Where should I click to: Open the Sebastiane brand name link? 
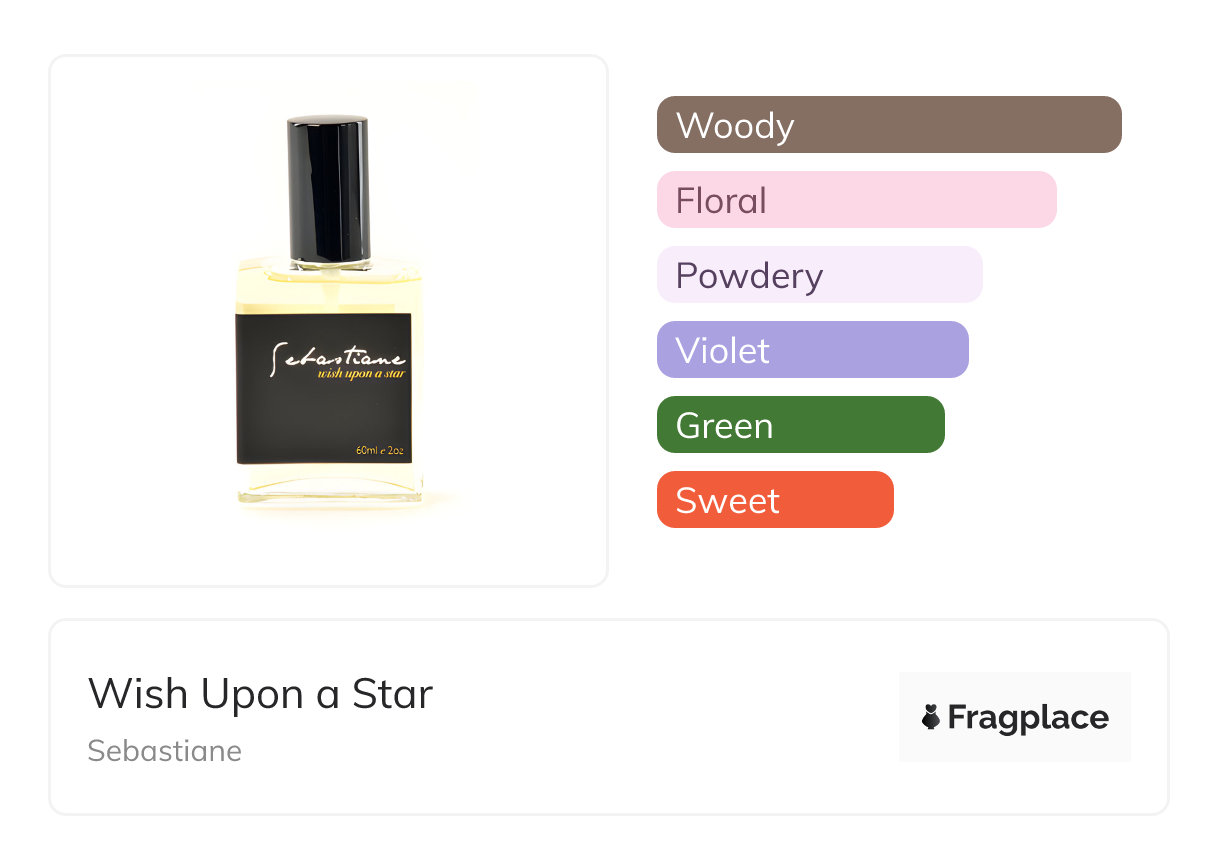pyautogui.click(x=165, y=750)
